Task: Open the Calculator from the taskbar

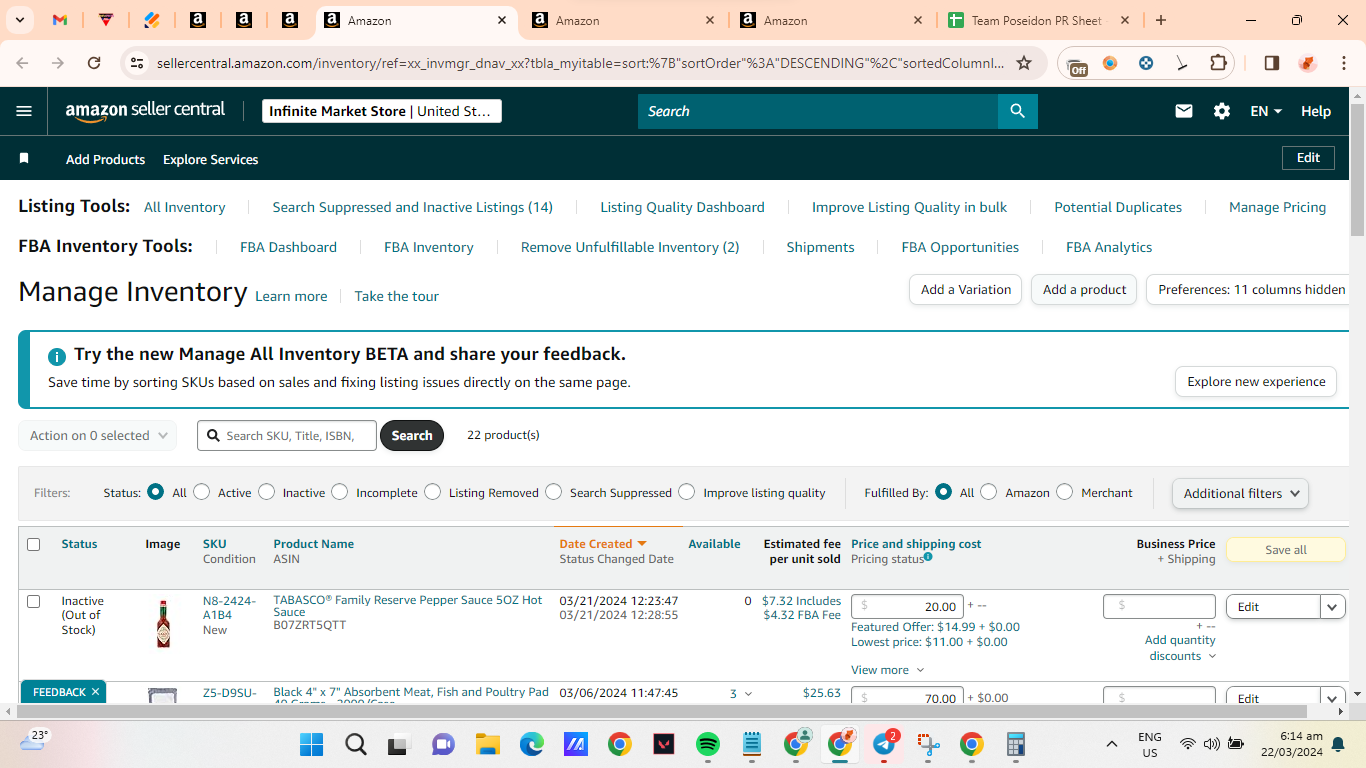Action: point(1016,744)
